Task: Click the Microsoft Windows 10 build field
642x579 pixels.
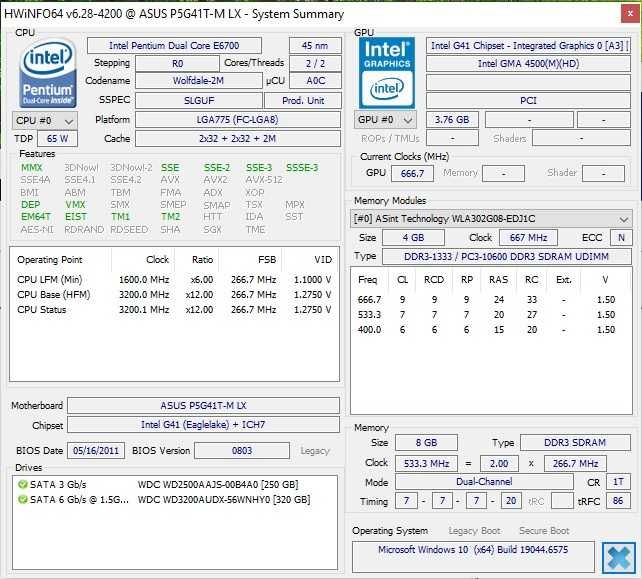Action: (473, 557)
